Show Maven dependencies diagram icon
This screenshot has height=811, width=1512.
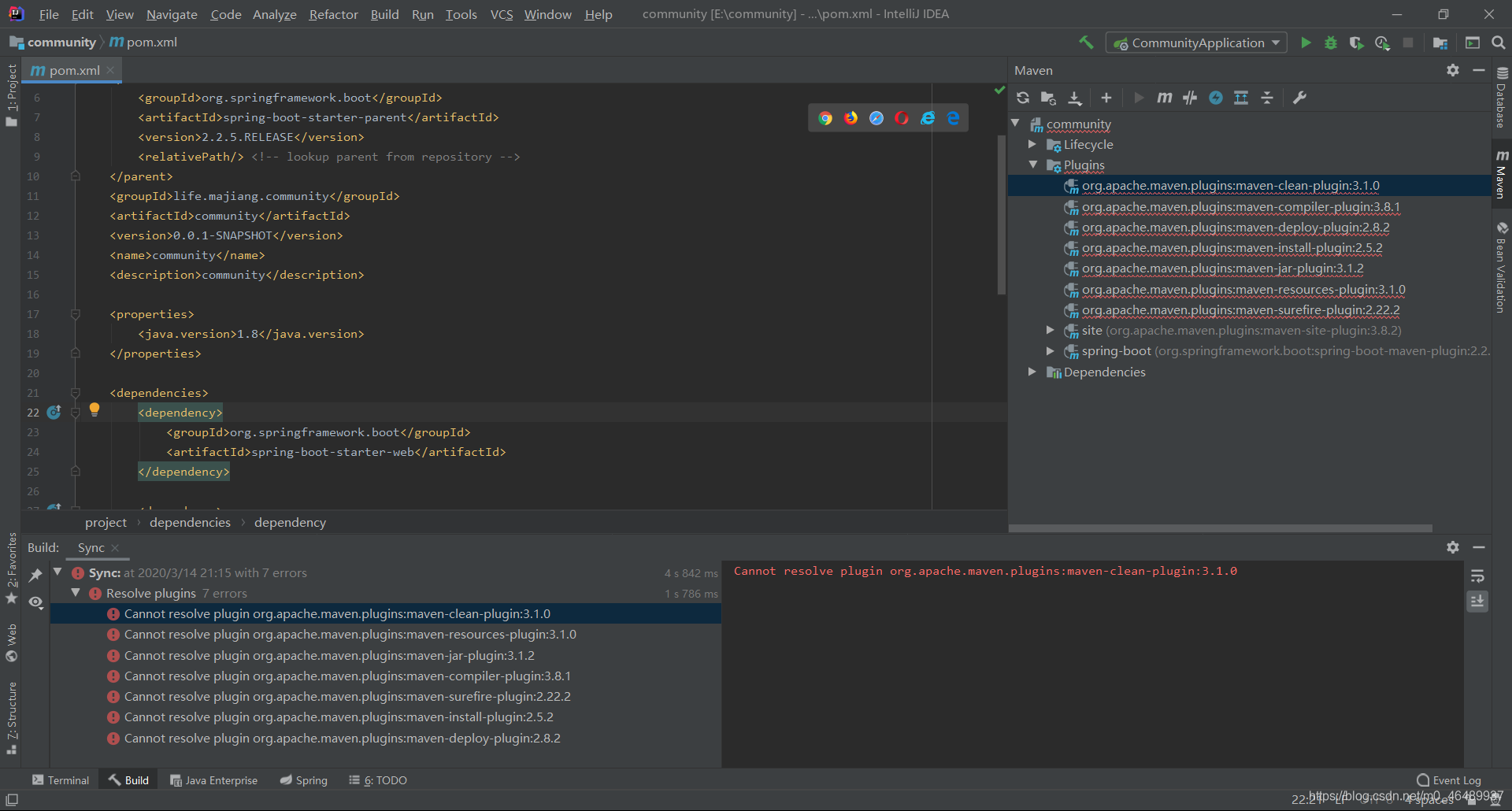1241,98
